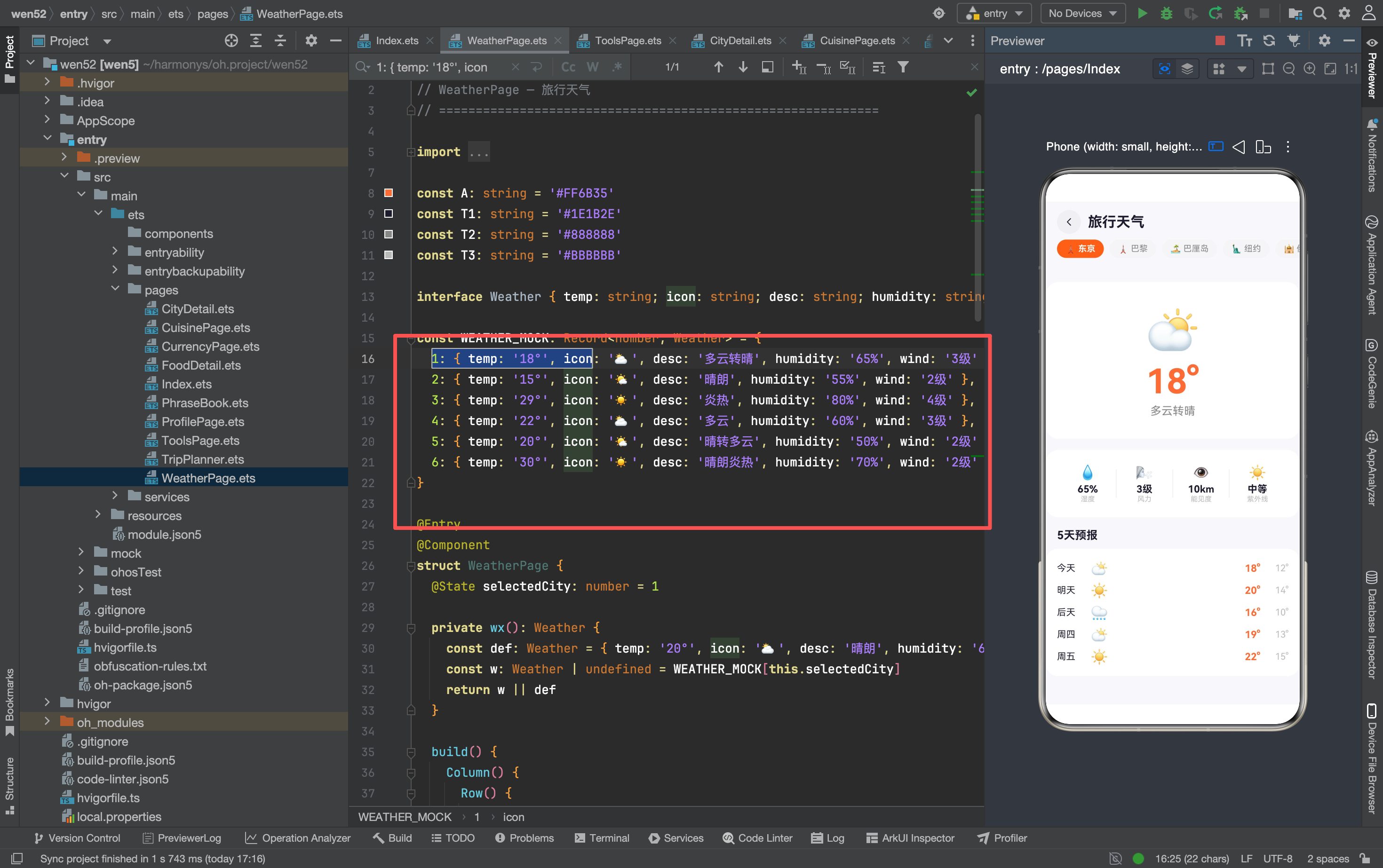
Task: Select 巴黎 city chip in preview
Action: point(1133,249)
